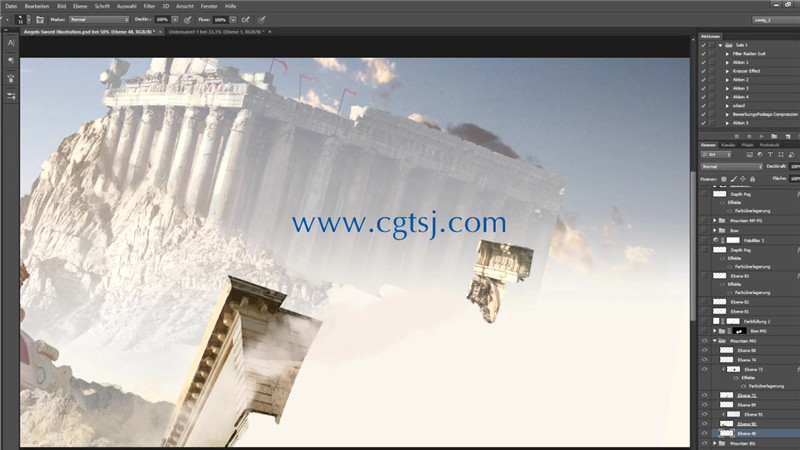Screen dimensions: 800x450
Task: Open the Filter menu
Action: (149, 6)
